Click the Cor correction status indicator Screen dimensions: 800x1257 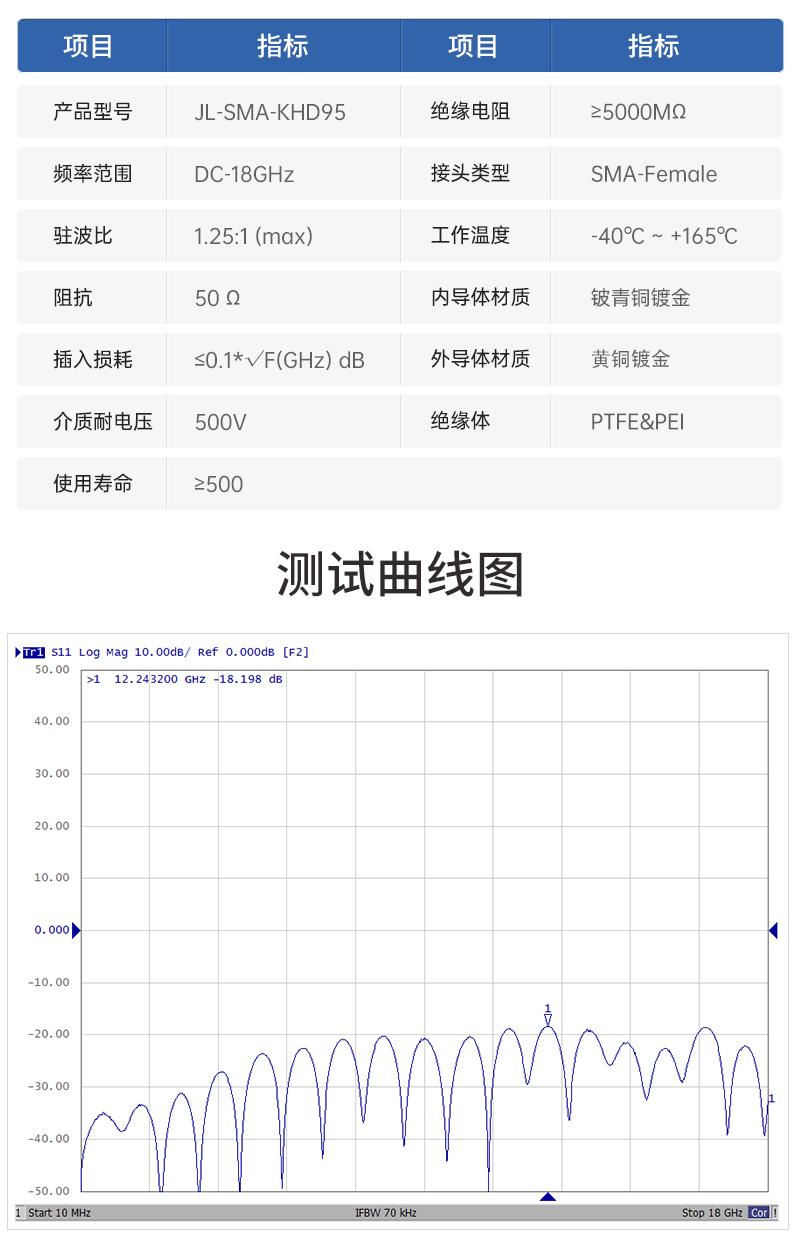pyautogui.click(x=760, y=1213)
